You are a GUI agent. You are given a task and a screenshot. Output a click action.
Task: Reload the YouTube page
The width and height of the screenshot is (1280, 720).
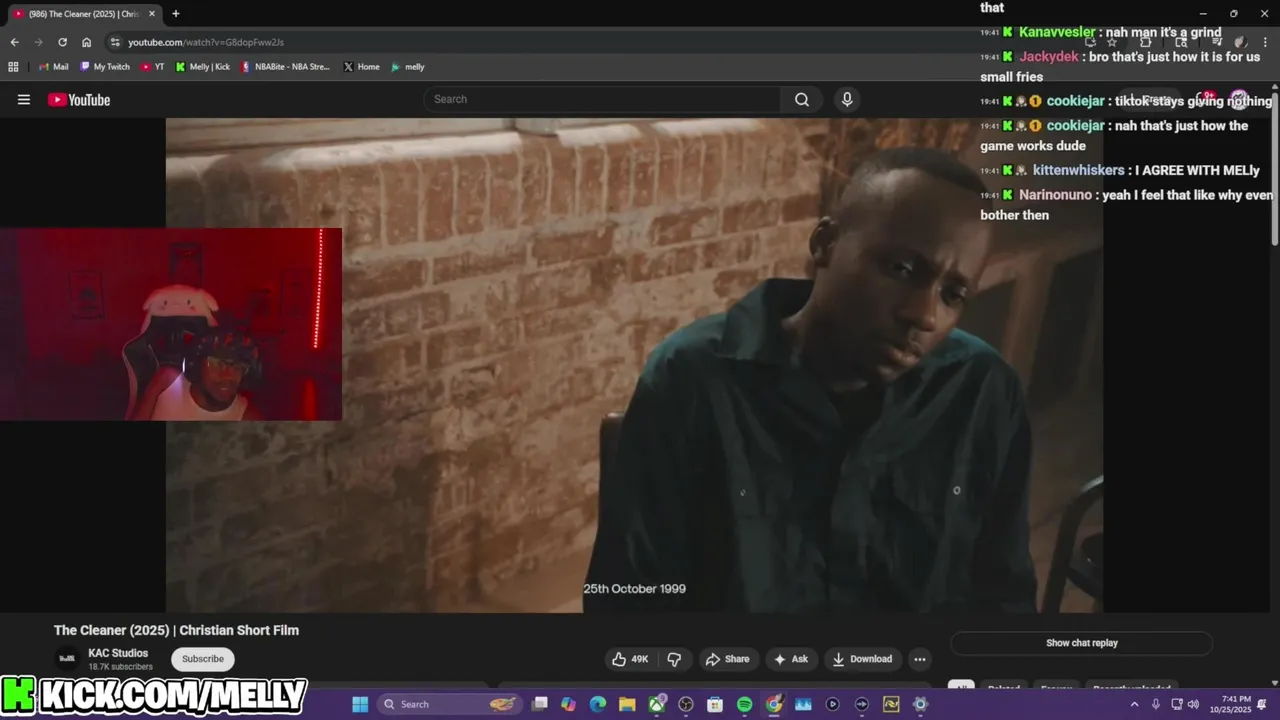pyautogui.click(x=62, y=42)
